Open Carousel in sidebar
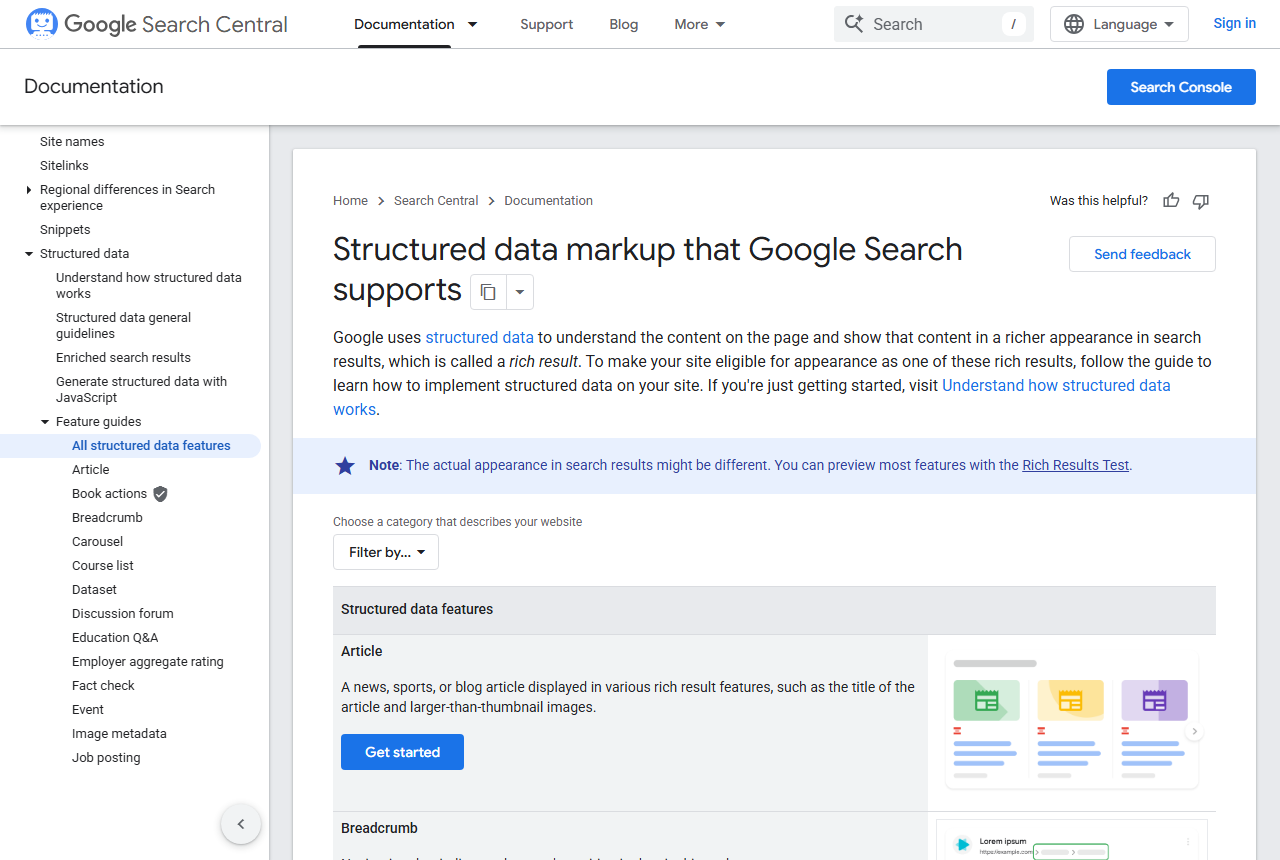The image size is (1280, 860). click(98, 542)
